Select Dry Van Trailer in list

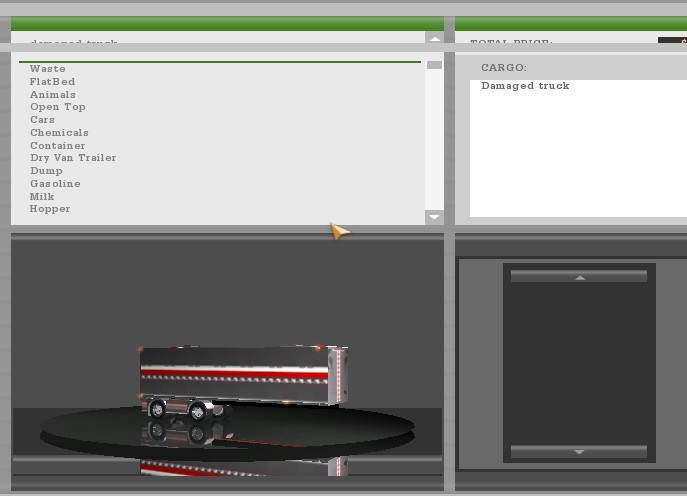(73, 158)
